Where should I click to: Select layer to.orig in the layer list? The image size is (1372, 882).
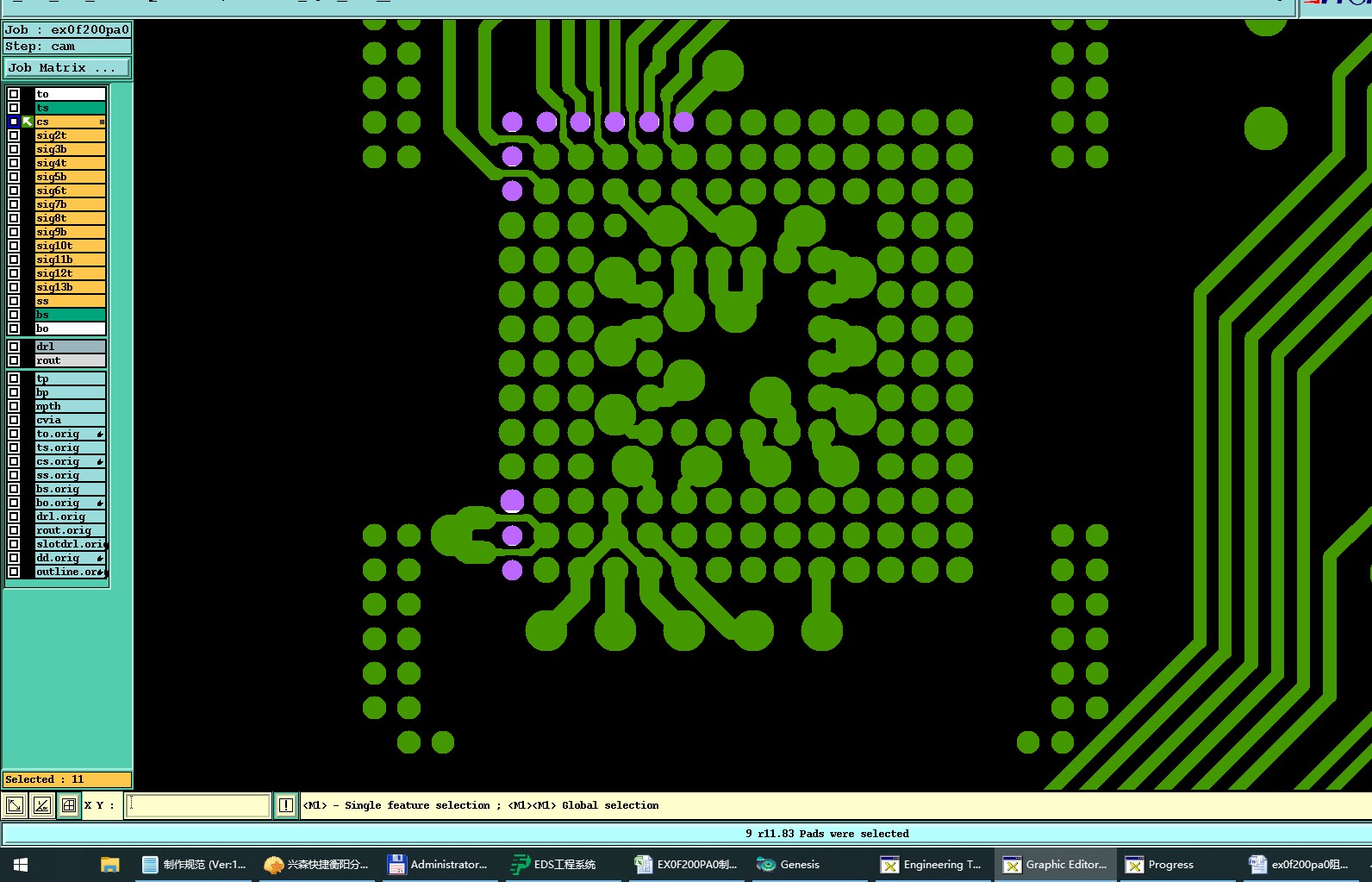pyautogui.click(x=70, y=434)
